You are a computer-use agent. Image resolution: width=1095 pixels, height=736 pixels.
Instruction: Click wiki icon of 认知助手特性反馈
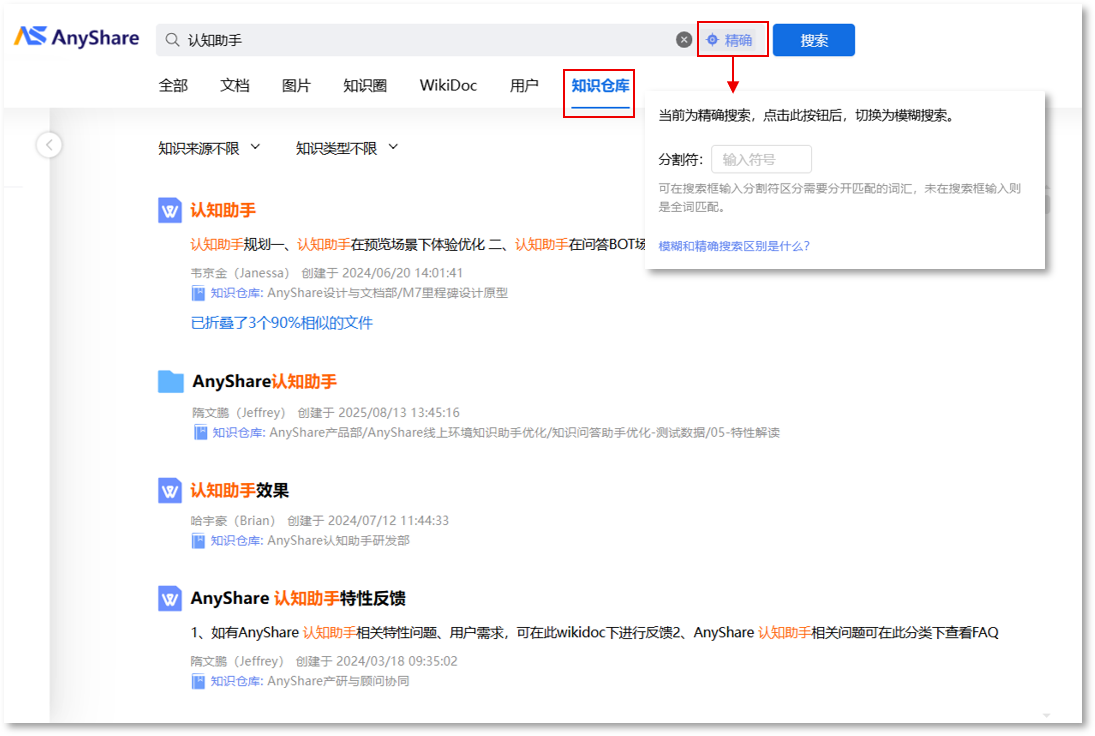tap(170, 598)
